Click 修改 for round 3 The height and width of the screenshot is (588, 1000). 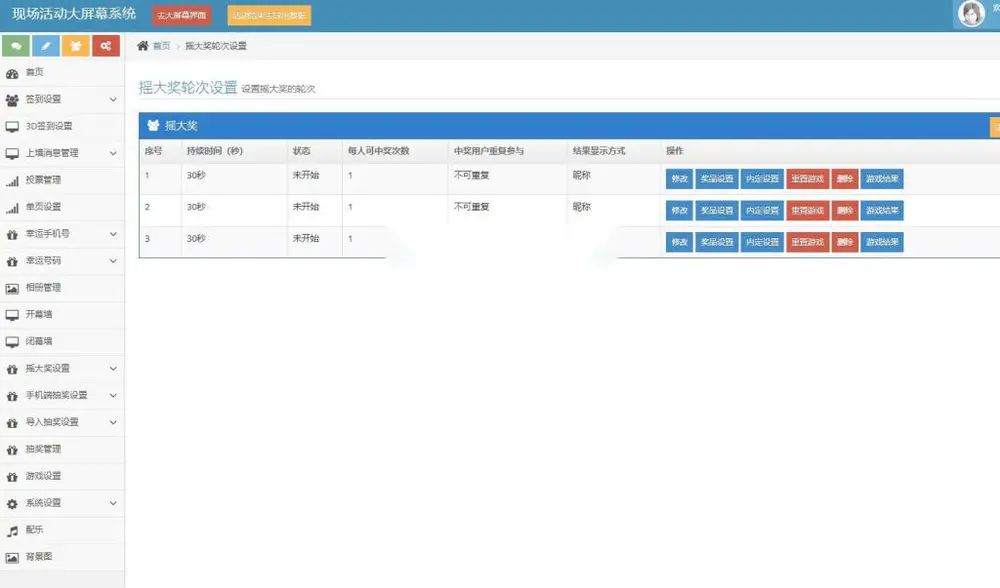pyautogui.click(x=679, y=242)
